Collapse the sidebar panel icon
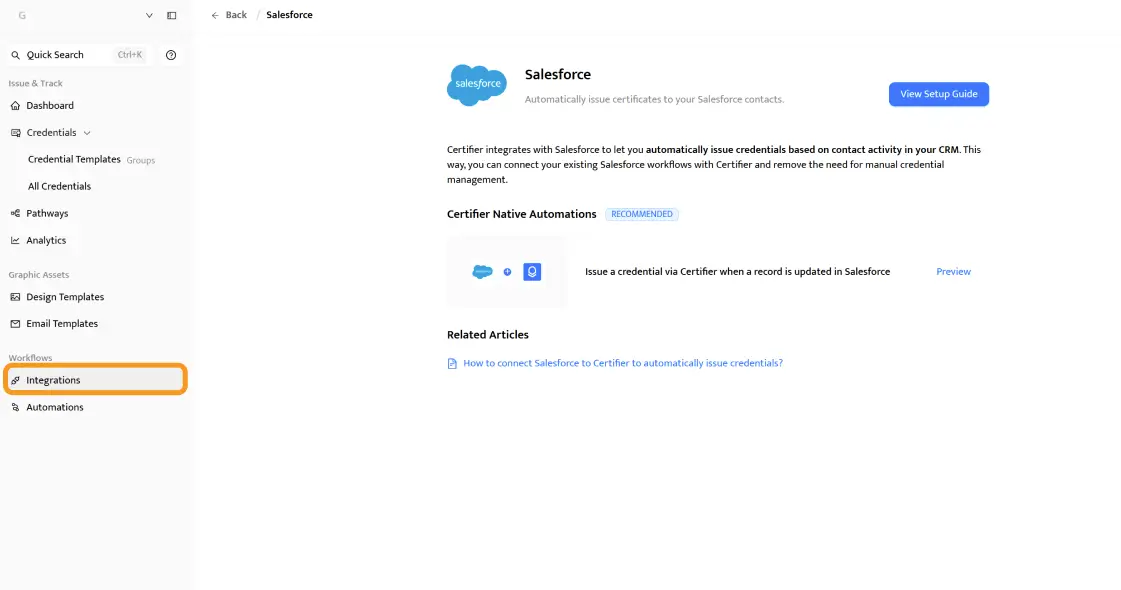Image resolution: width=1121 pixels, height=590 pixels. tap(172, 15)
